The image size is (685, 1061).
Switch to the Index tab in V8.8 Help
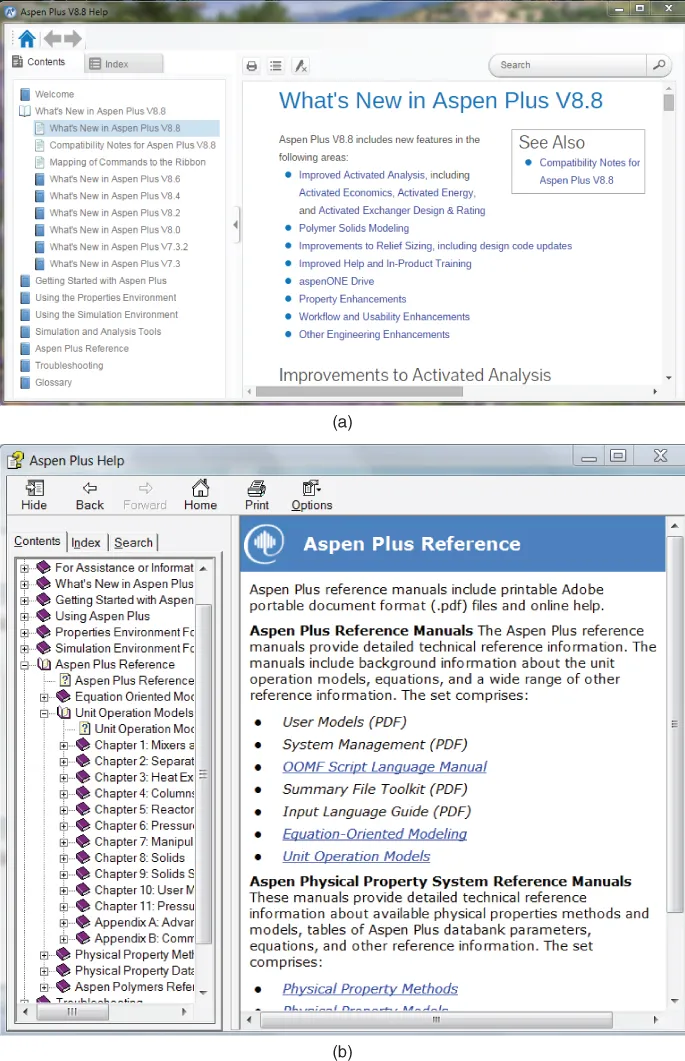(116, 64)
